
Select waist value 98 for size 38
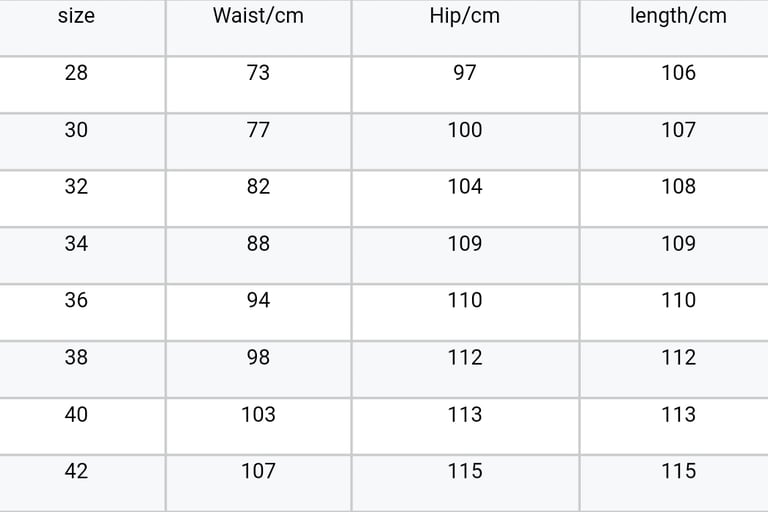258,358
